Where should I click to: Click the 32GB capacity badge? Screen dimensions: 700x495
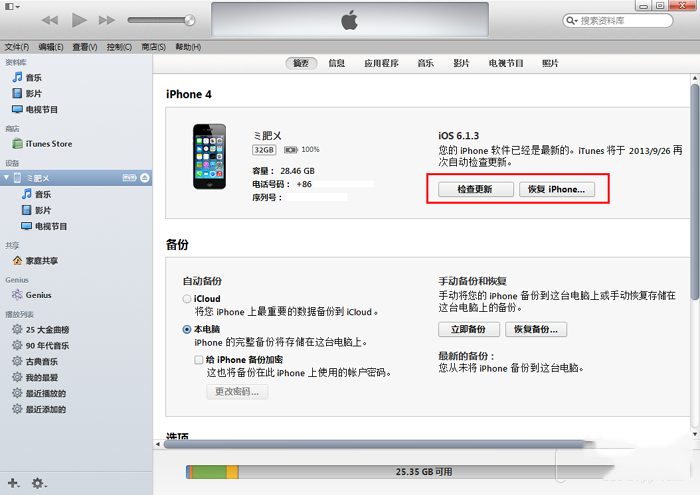click(x=264, y=150)
